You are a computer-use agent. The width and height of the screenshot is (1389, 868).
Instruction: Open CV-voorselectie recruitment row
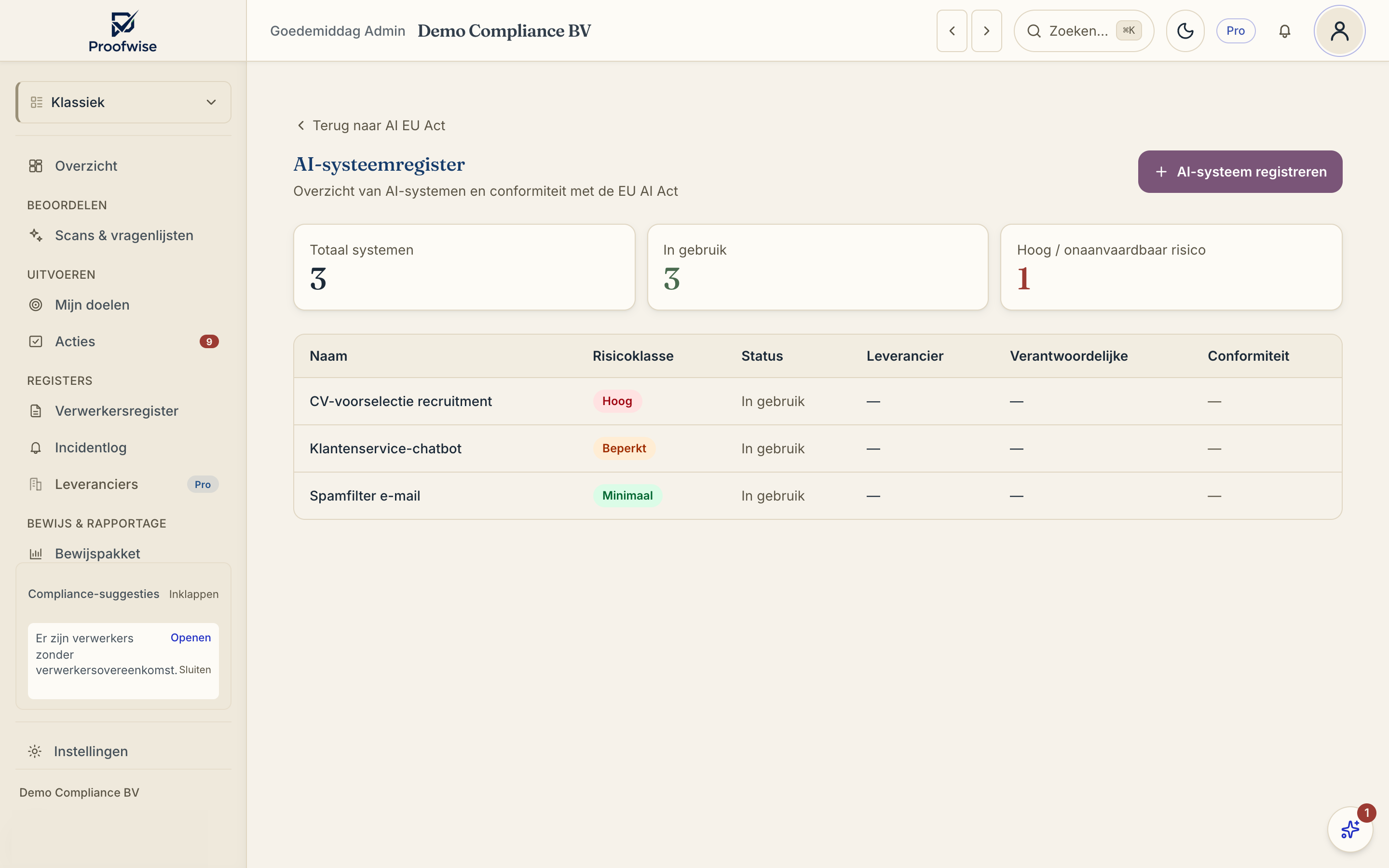click(x=817, y=401)
